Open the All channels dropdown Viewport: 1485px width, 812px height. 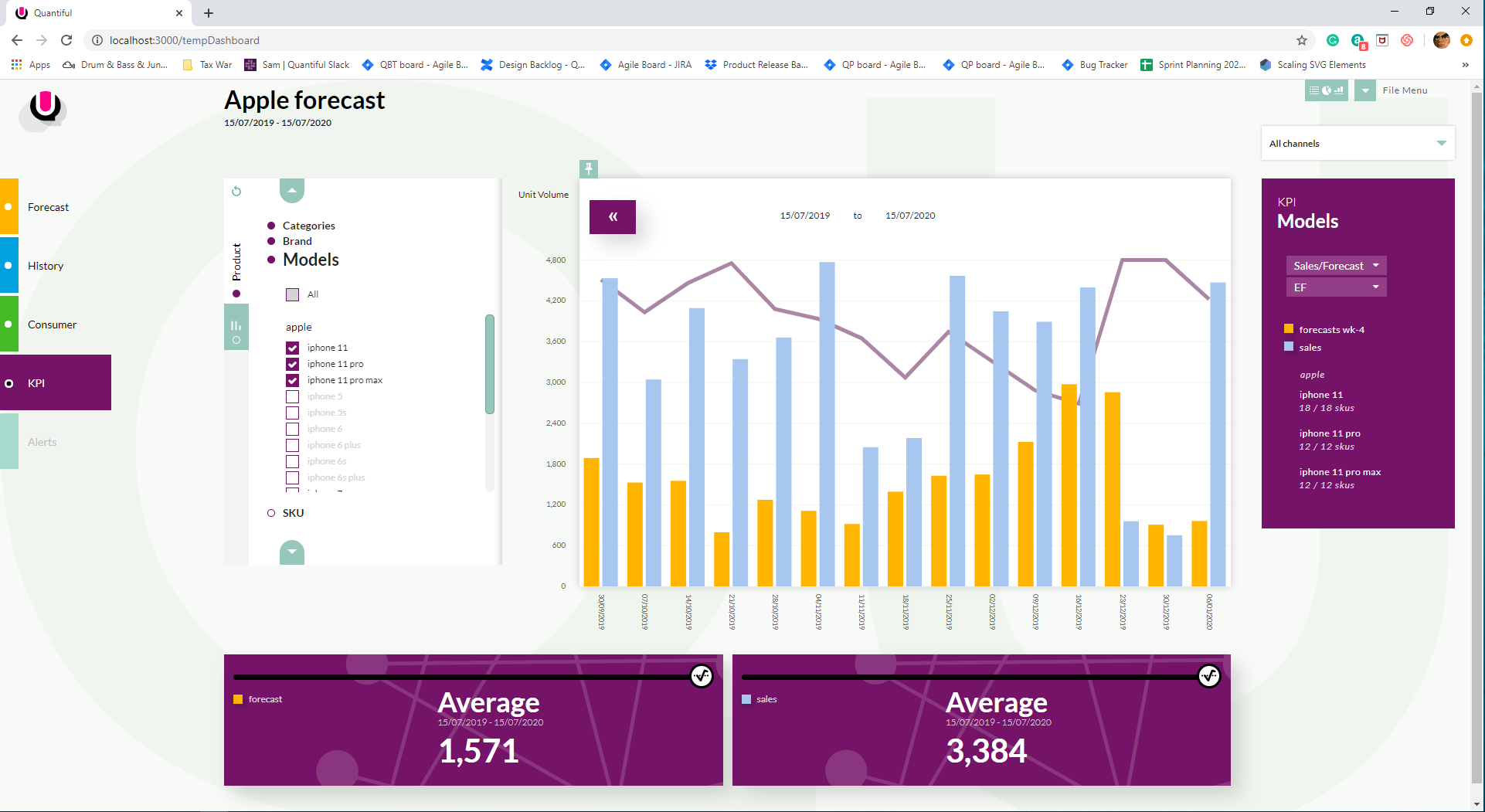tap(1358, 144)
